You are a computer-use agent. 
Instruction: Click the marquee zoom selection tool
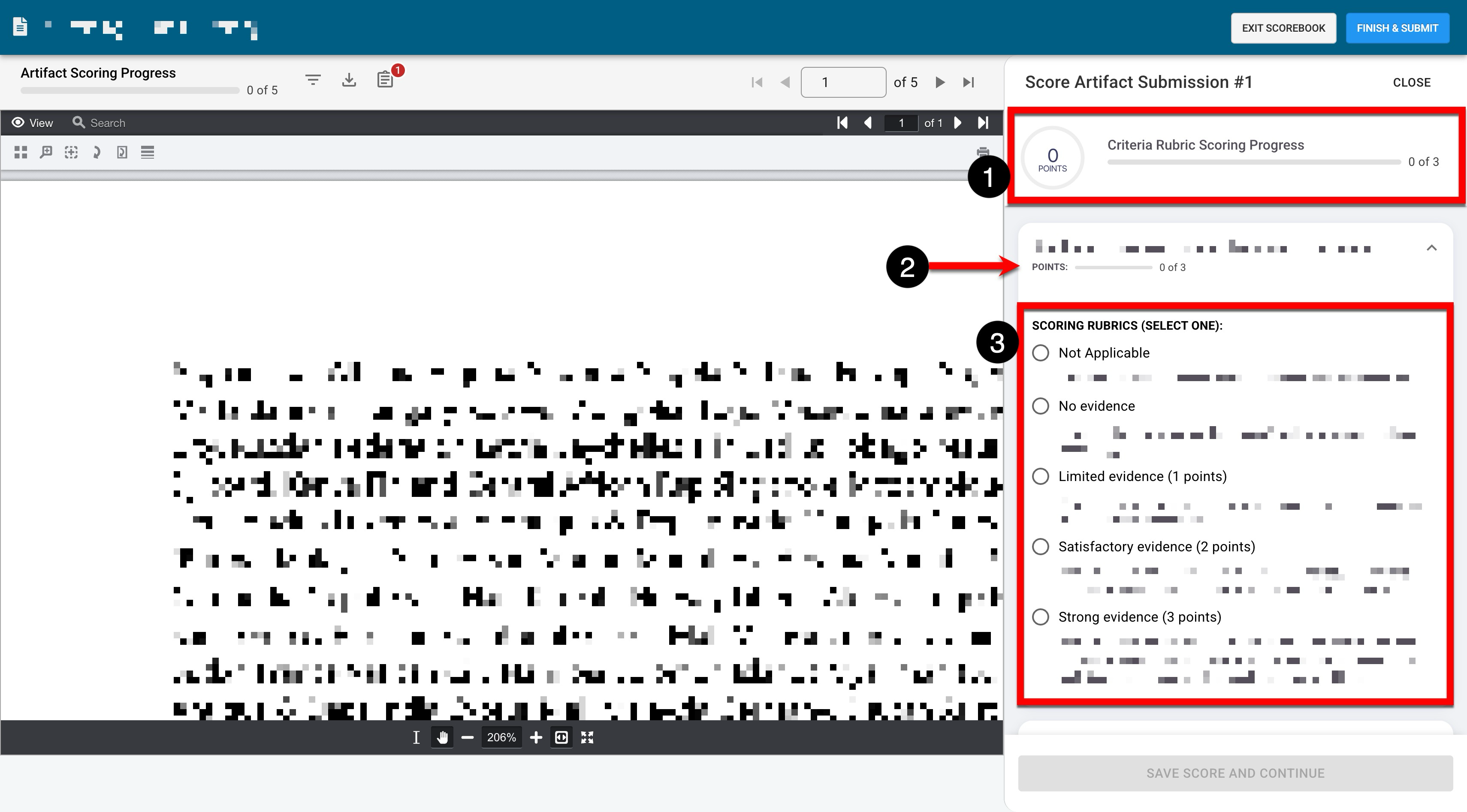71,152
